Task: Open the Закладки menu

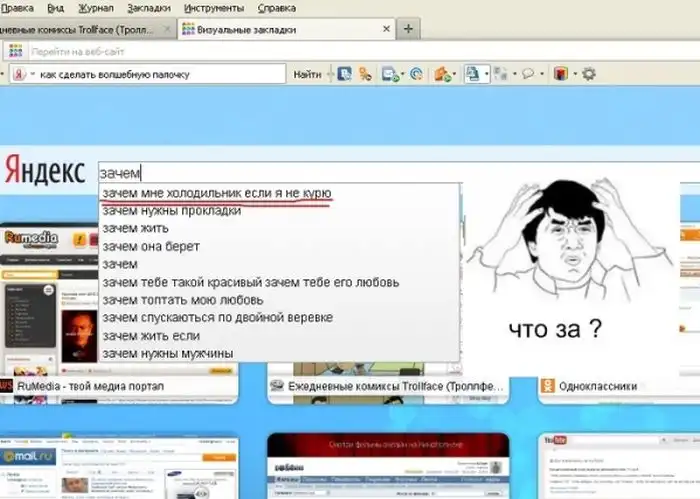Action: point(148,8)
